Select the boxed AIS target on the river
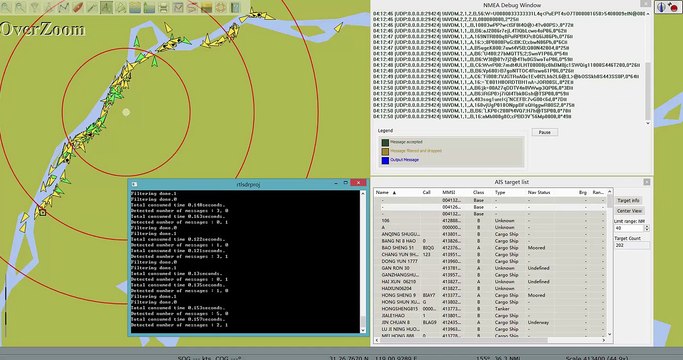 coord(42,212)
